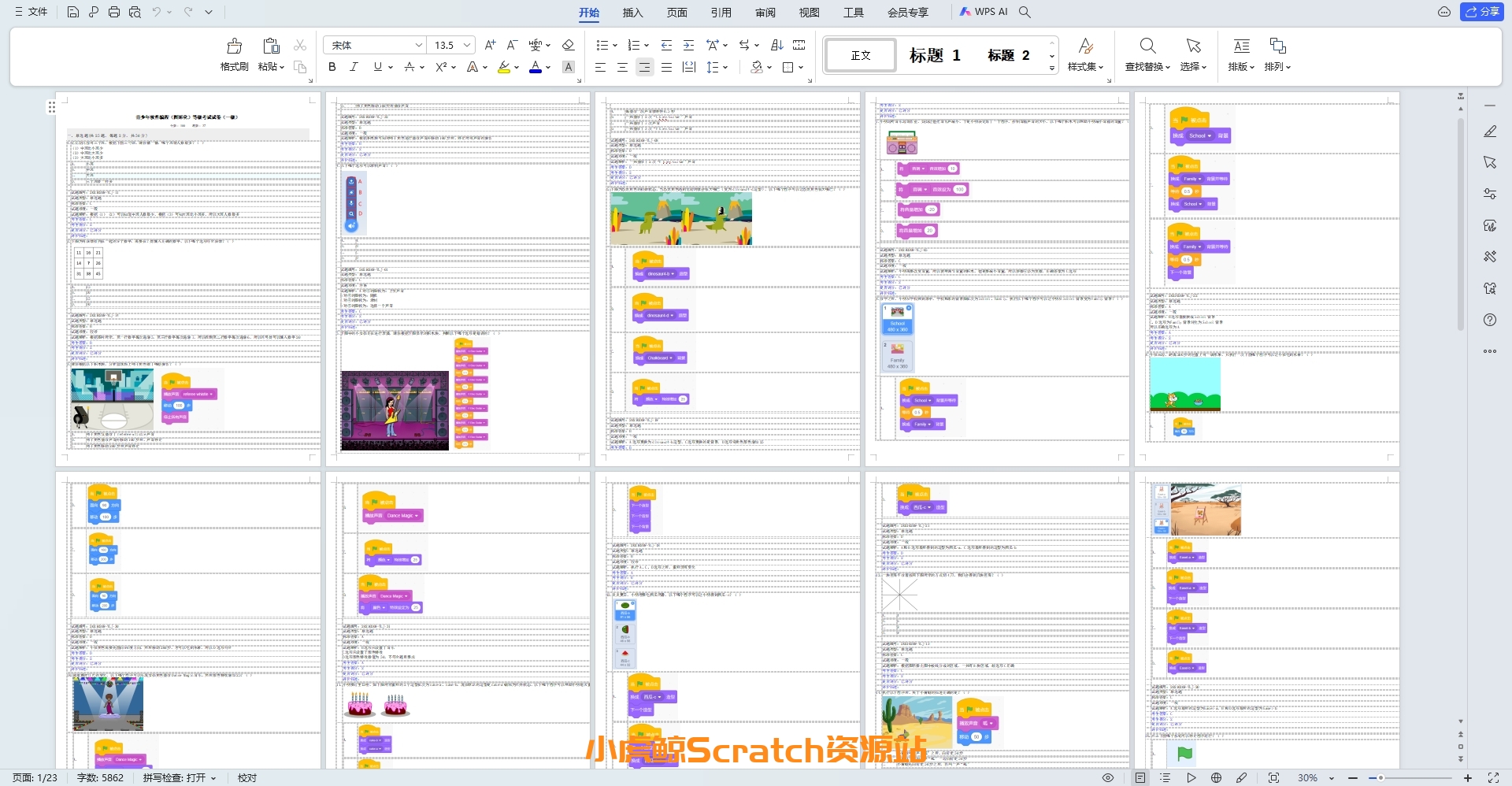This screenshot has width=1512, height=786.
Task: Toggle Italic formatting
Action: point(354,67)
